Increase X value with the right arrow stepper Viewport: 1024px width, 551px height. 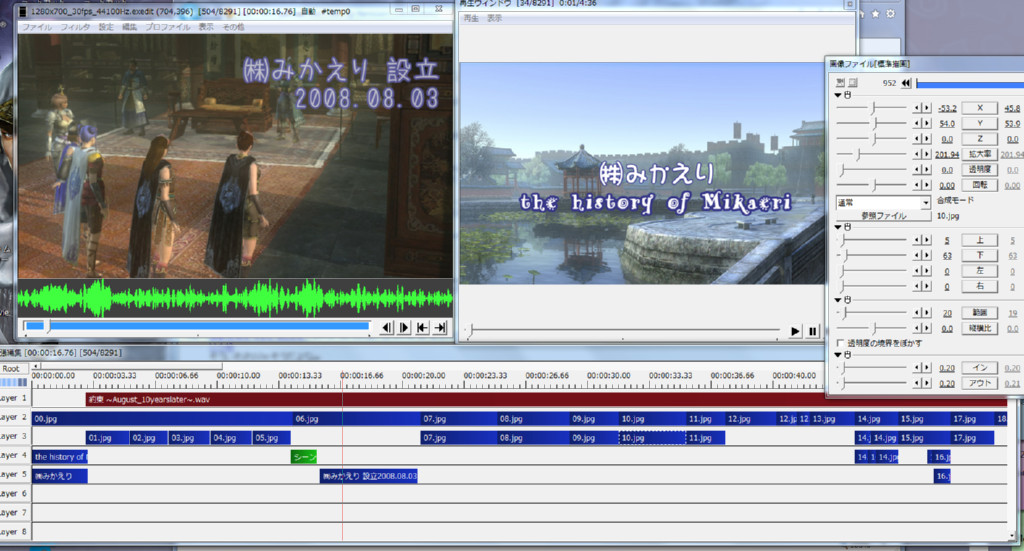click(x=926, y=108)
